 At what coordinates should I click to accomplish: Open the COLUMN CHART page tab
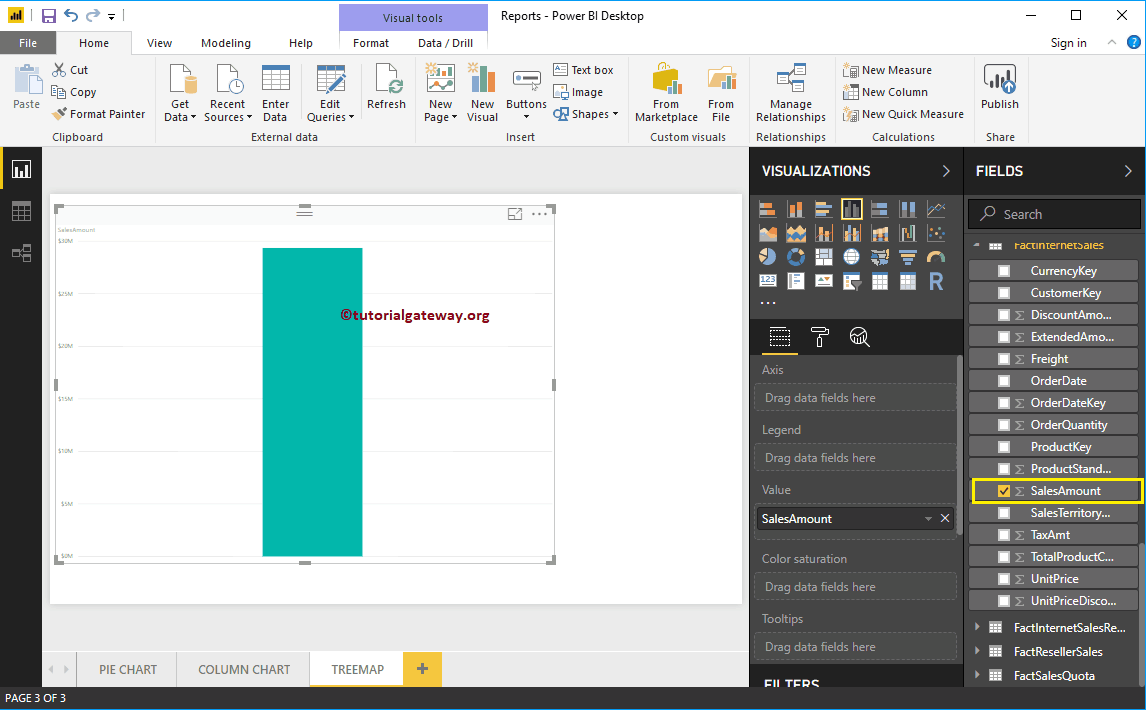(x=244, y=669)
